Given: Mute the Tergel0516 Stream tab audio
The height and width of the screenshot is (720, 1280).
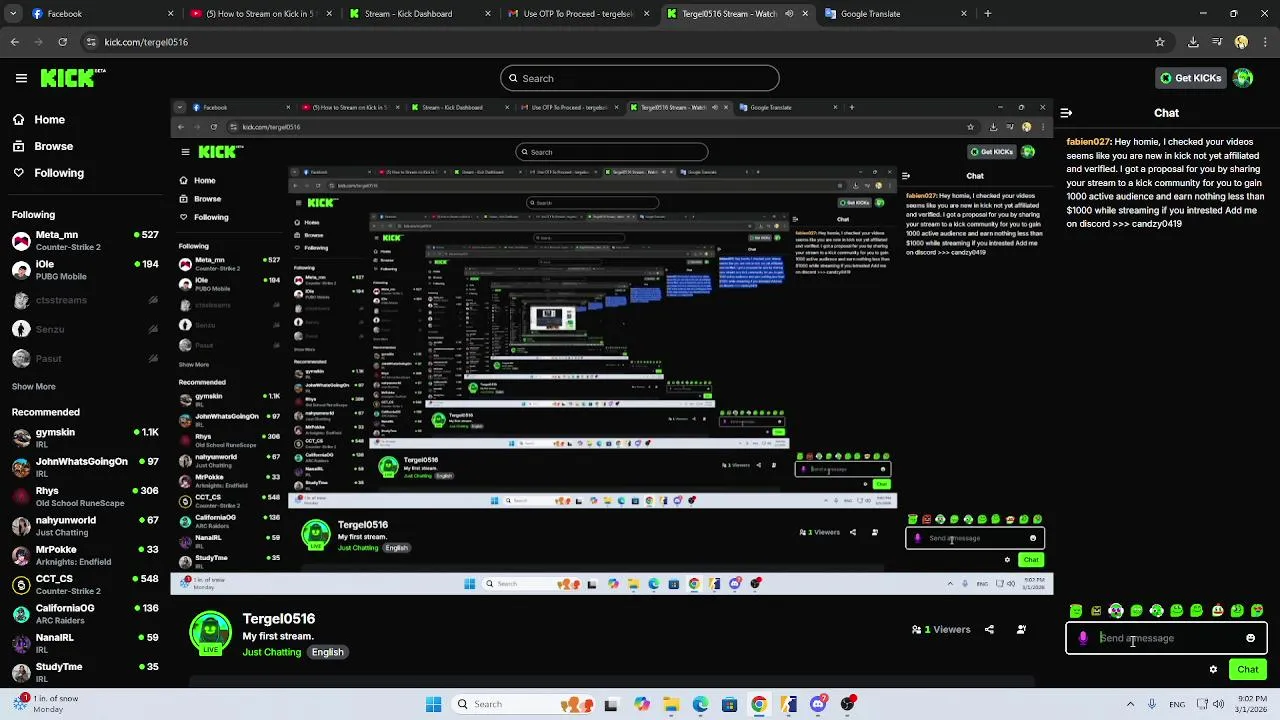Looking at the screenshot, I should tap(788, 14).
